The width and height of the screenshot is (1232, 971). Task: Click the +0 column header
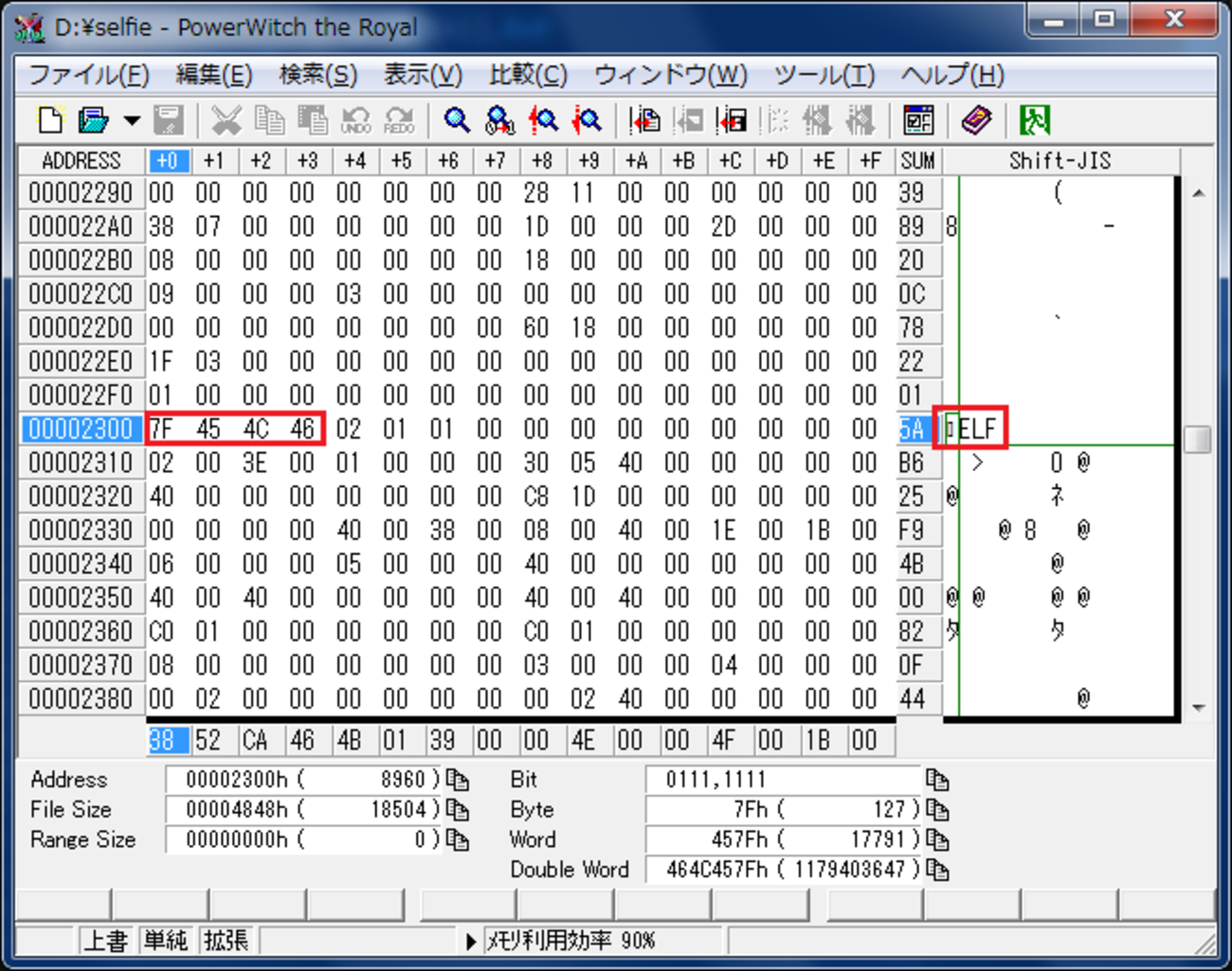pos(168,161)
